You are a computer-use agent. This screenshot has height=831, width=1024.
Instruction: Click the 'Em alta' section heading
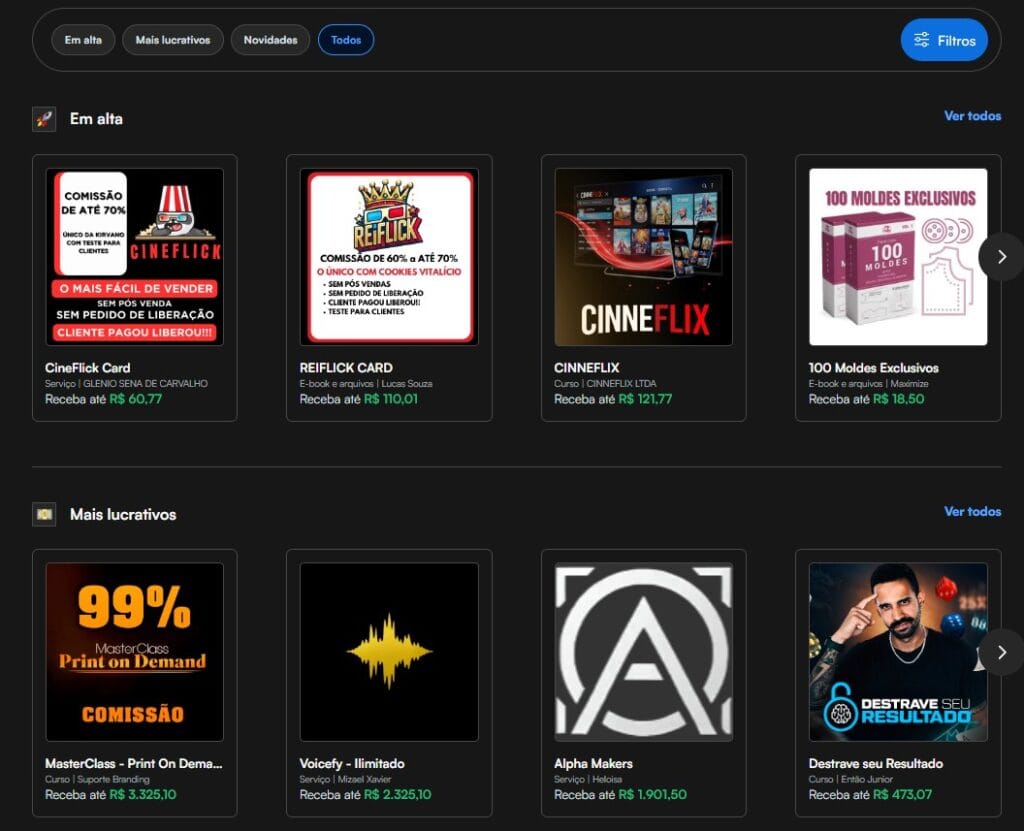96,119
